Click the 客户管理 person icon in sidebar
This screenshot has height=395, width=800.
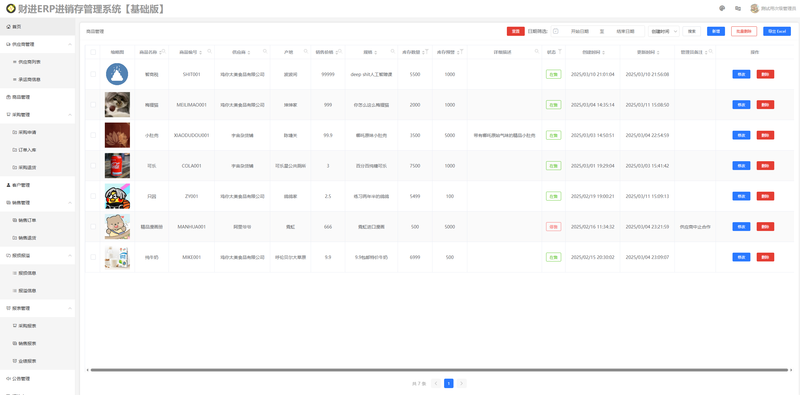[x=8, y=185]
